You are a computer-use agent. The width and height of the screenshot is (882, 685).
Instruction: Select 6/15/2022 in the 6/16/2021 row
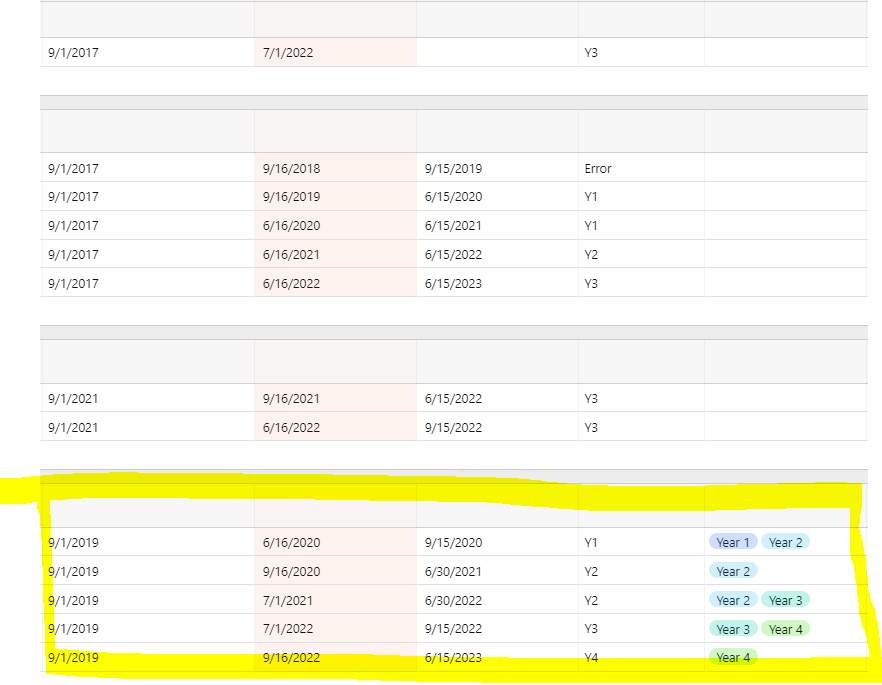click(x=497, y=254)
